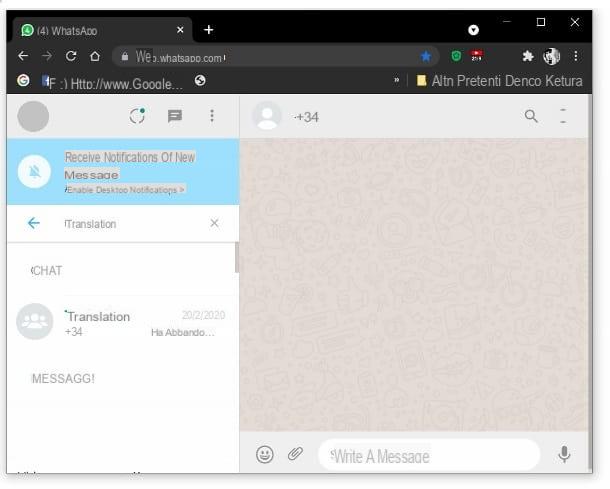The height and width of the screenshot is (489, 610).
Task: Click the MESSAGGI section heading
Action: coord(63,379)
